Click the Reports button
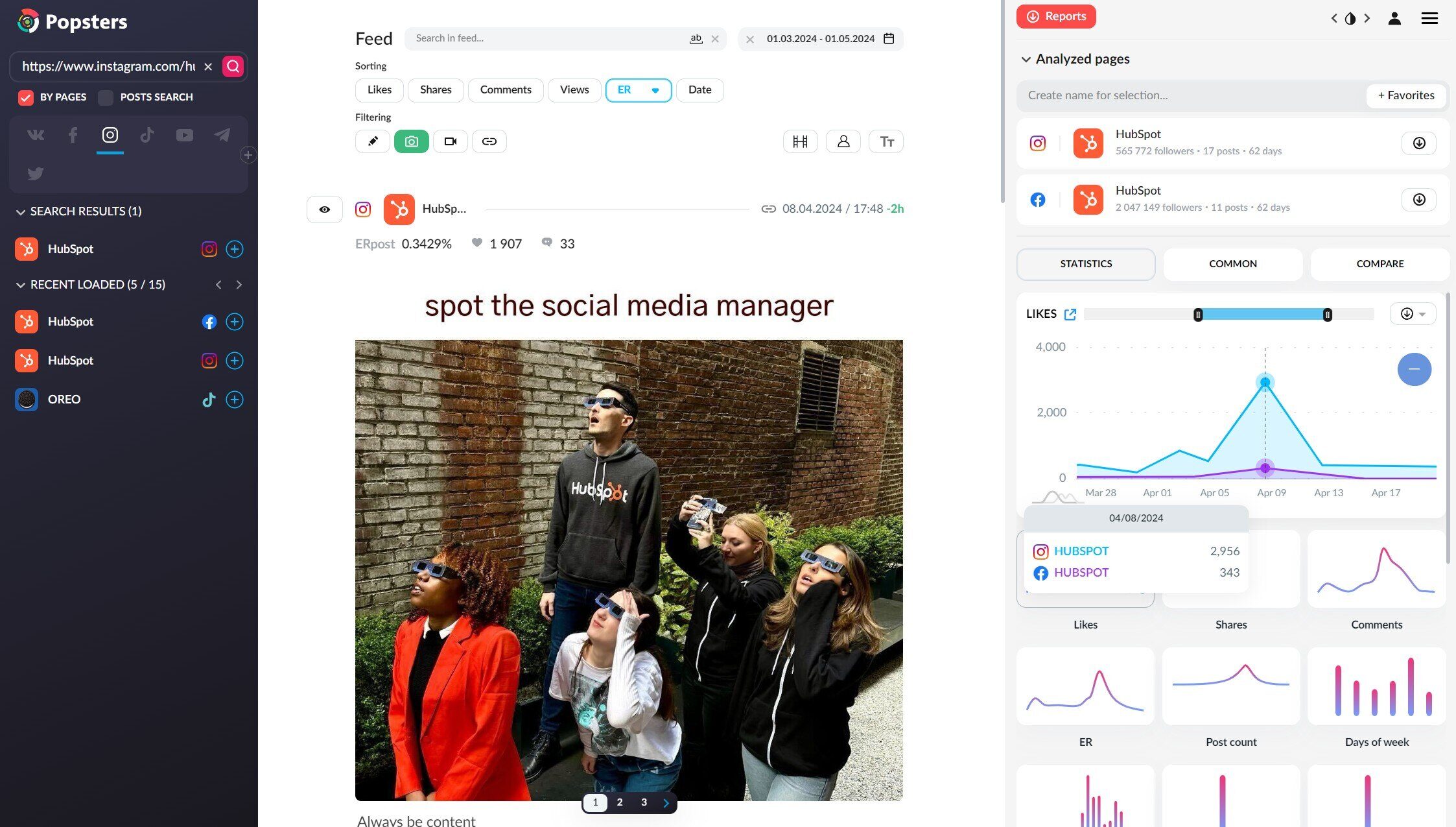 tap(1055, 16)
